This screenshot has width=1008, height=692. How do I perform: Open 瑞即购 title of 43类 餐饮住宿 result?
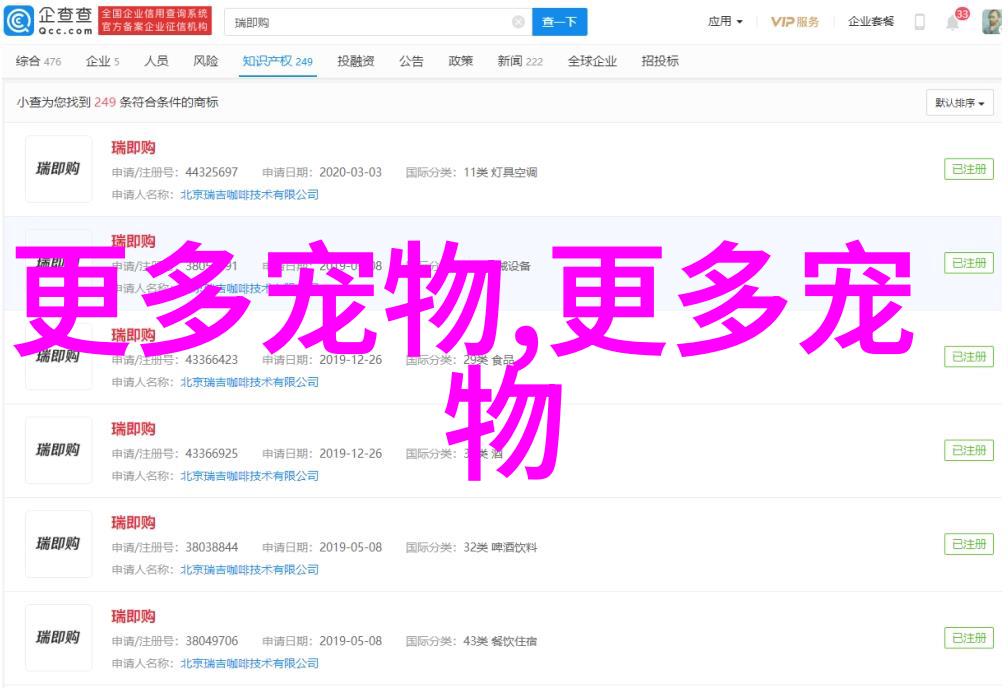[x=133, y=617]
